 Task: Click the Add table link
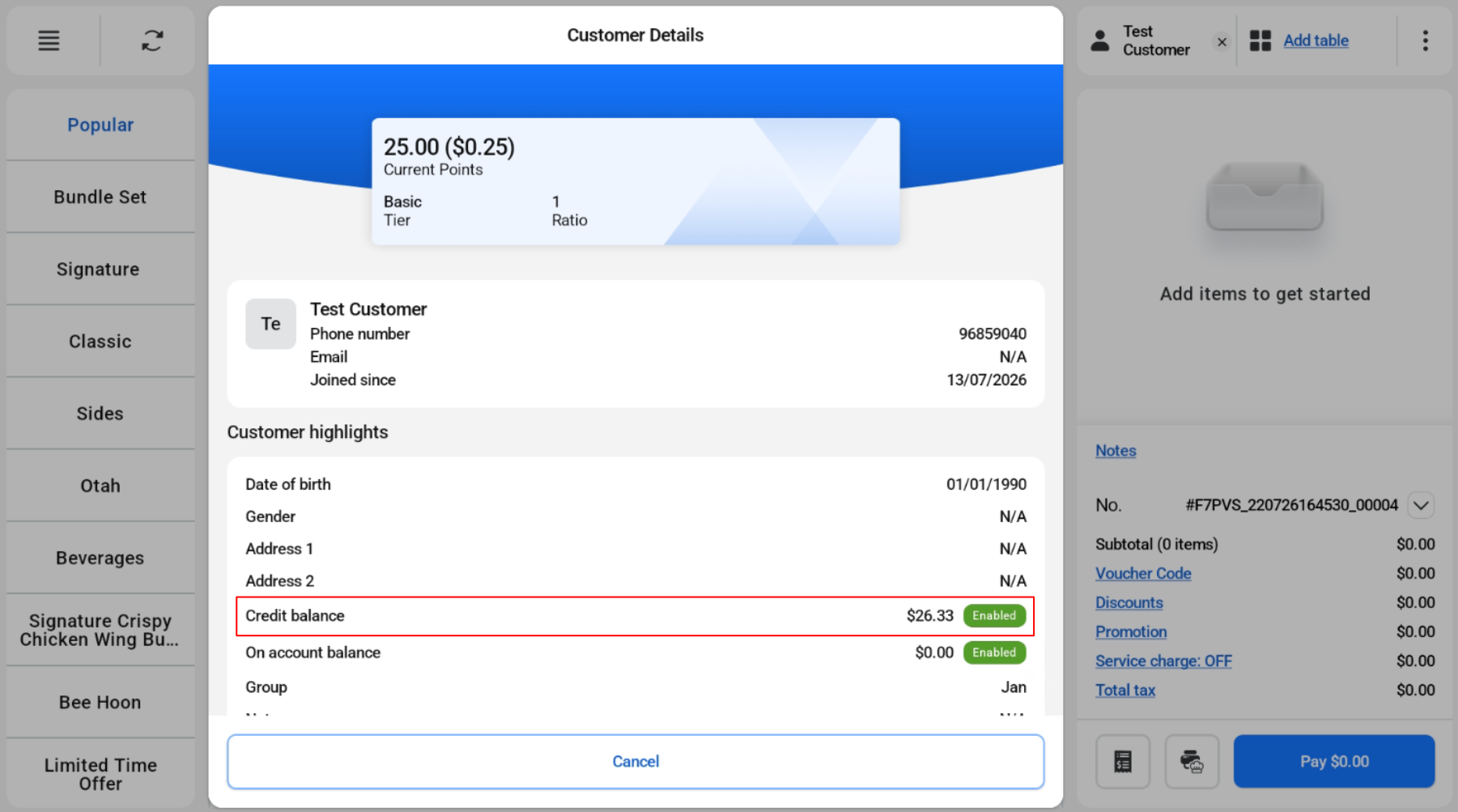(1316, 40)
